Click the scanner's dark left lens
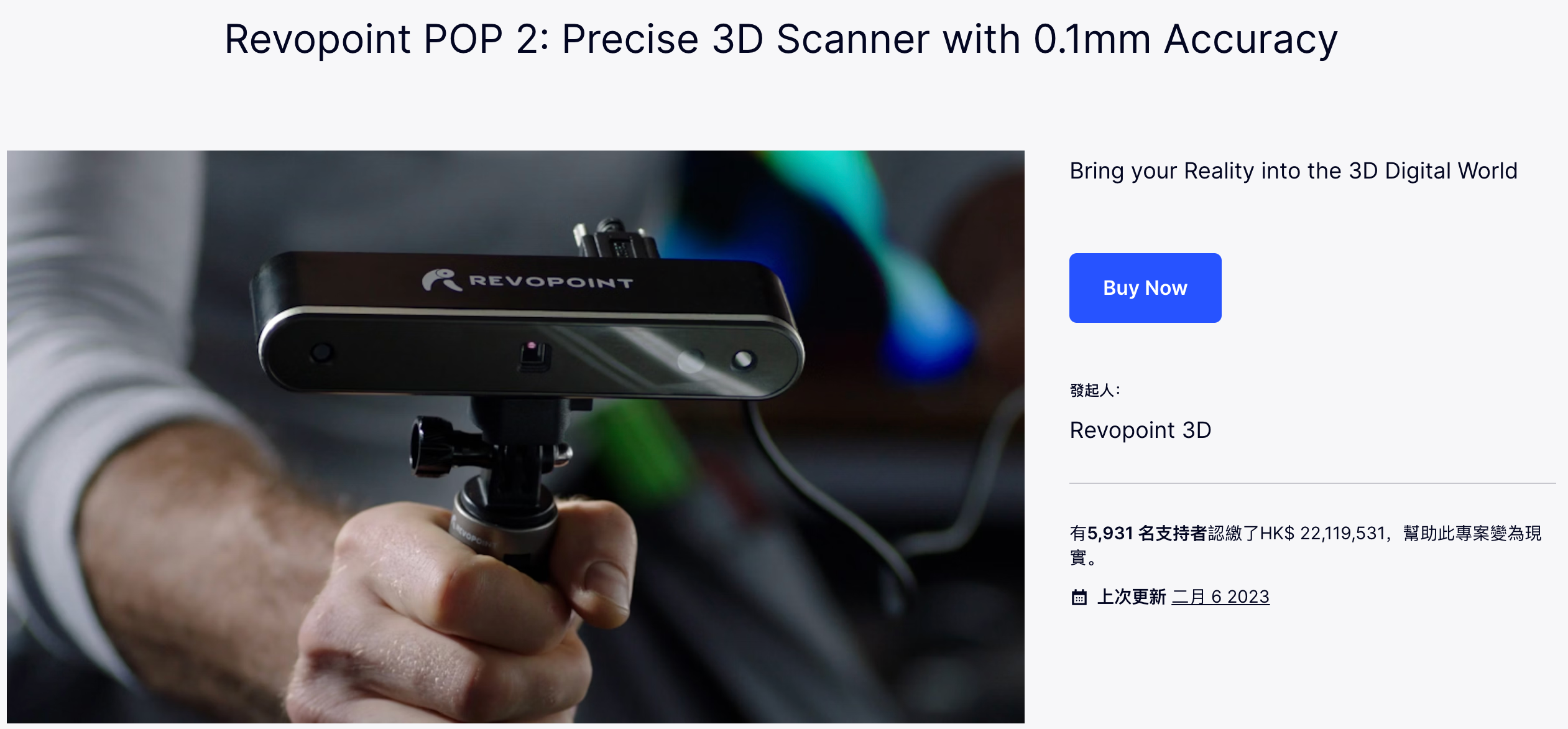The height and width of the screenshot is (729, 1568). pos(321,353)
